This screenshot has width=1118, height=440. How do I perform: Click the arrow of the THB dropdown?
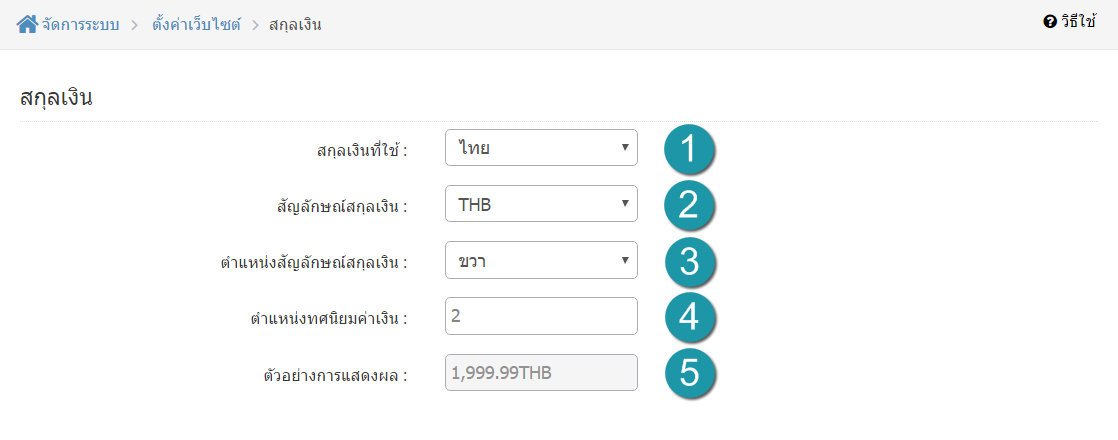click(625, 204)
